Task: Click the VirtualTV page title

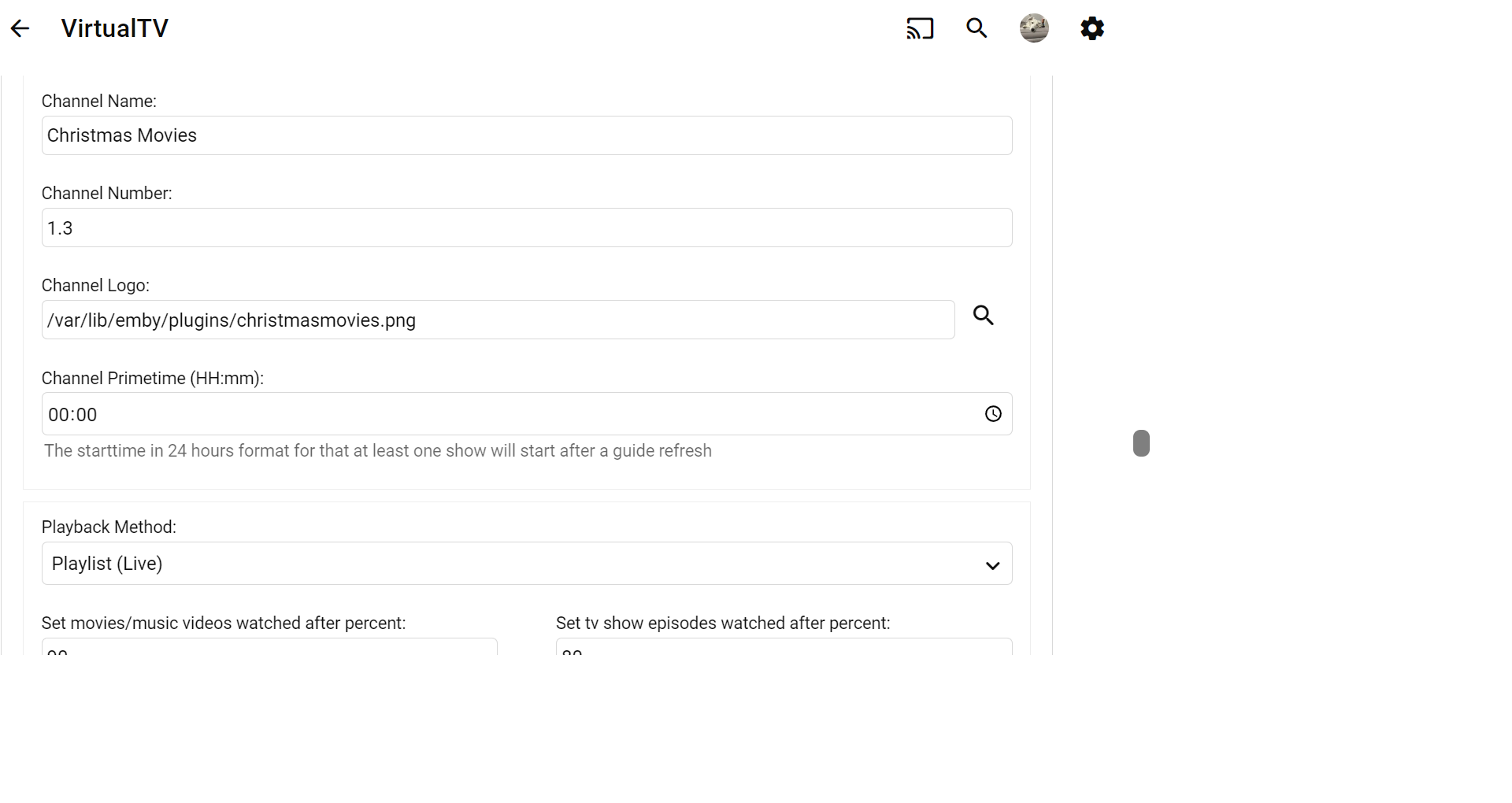Action: 115,29
